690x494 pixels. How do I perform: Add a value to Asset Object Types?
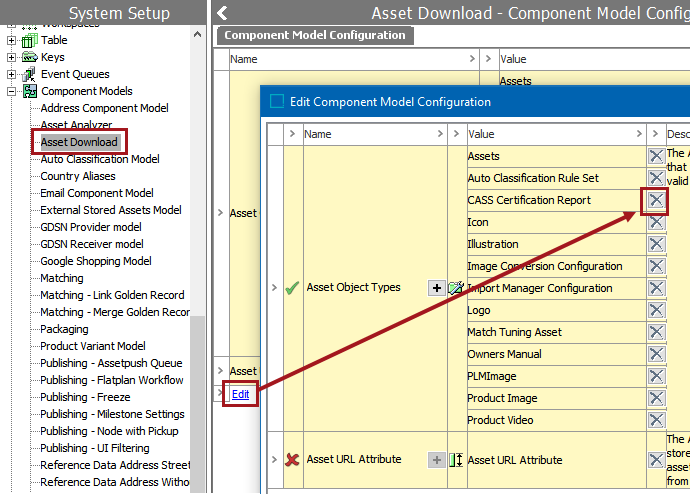point(437,288)
